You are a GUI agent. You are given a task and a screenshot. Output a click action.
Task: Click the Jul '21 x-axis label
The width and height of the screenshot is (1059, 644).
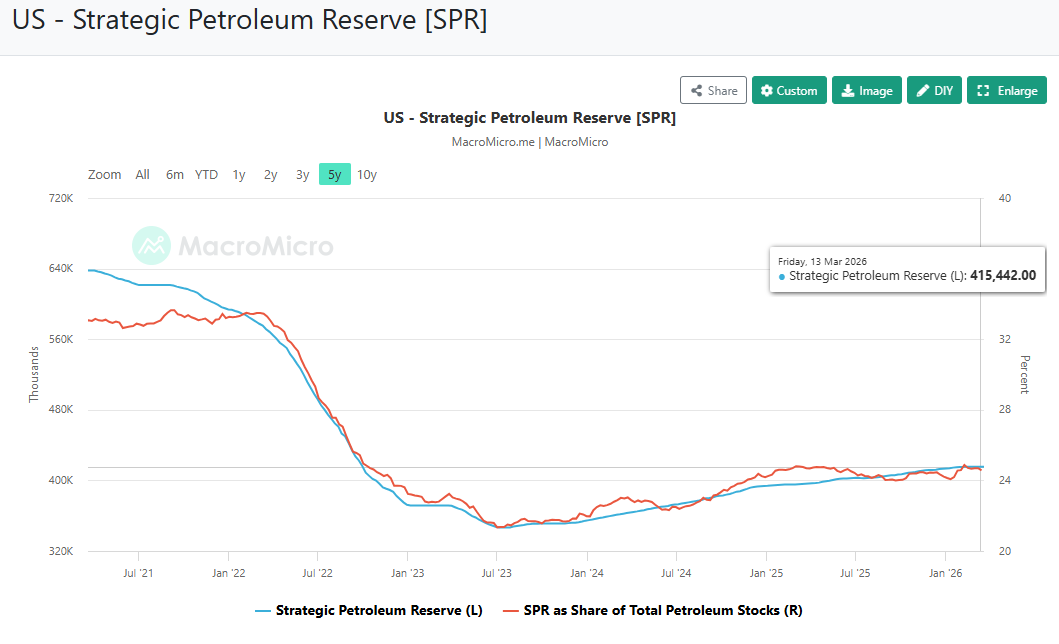click(x=138, y=573)
